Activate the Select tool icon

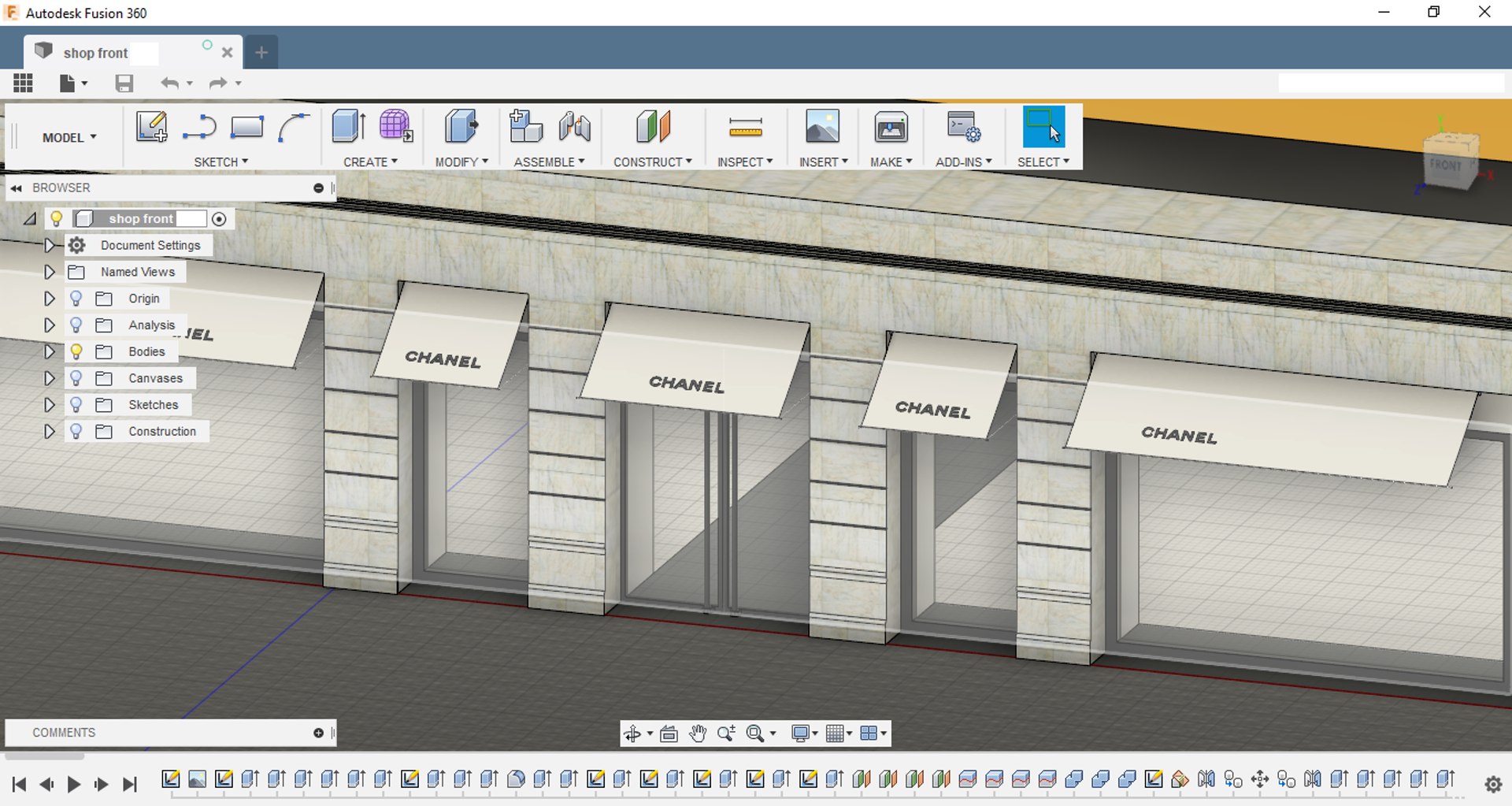pyautogui.click(x=1043, y=126)
